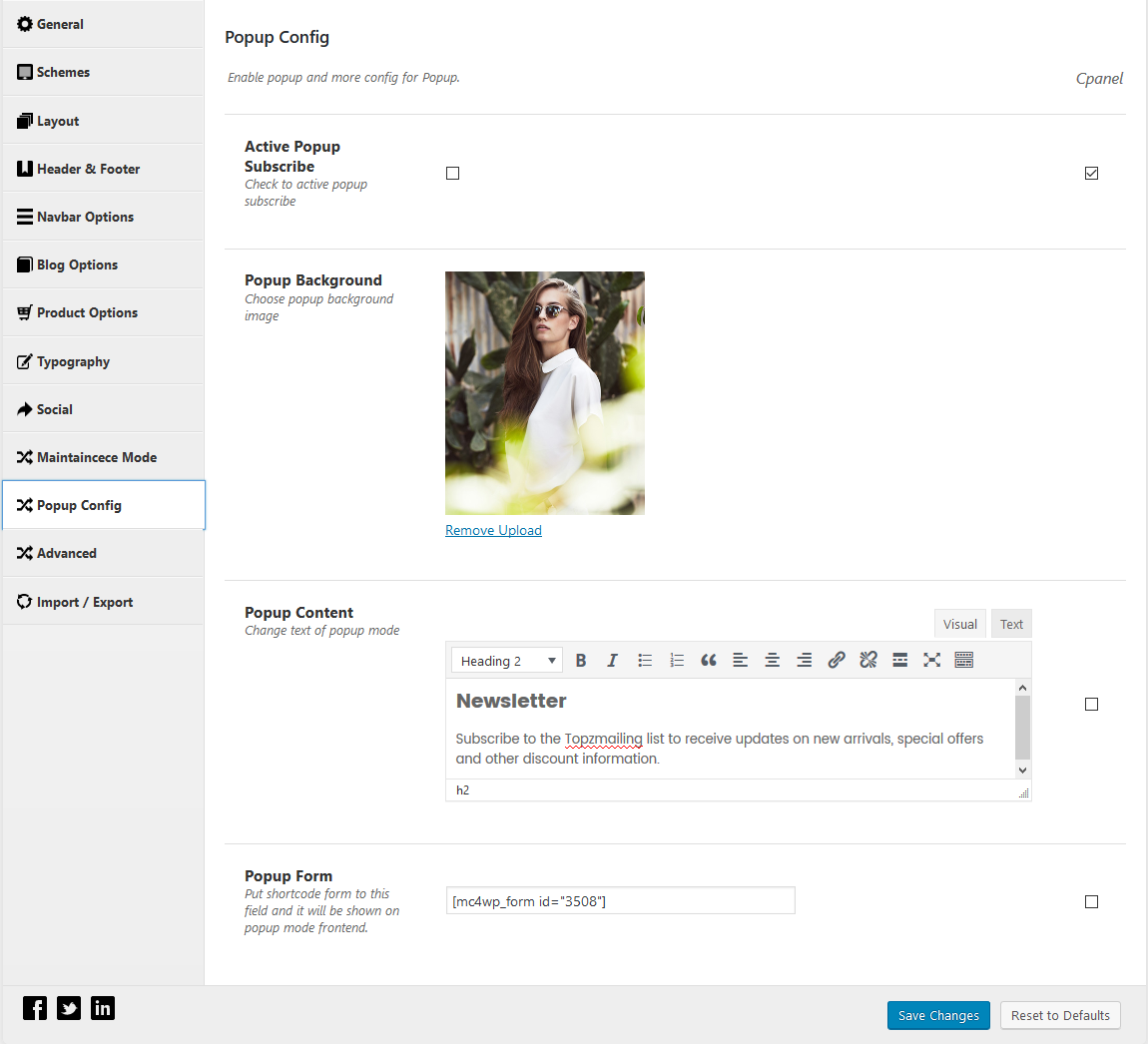Open Maintaincece Mode section

[x=103, y=457]
